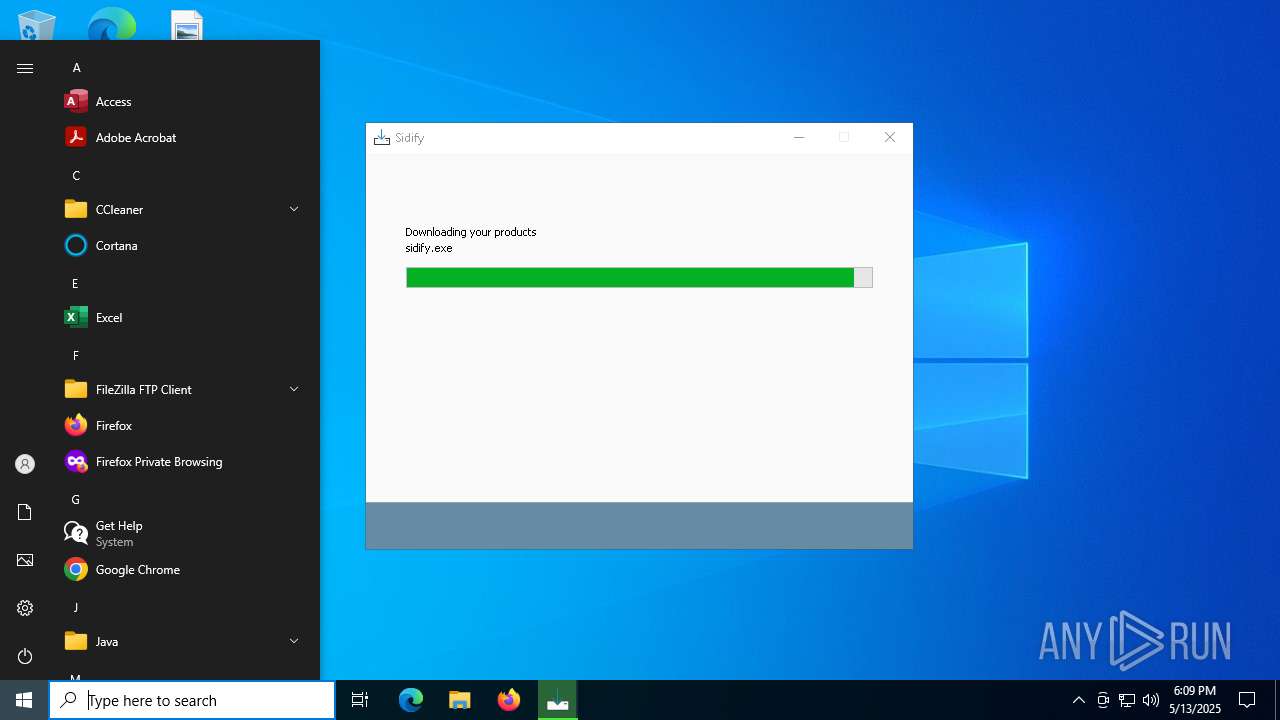Viewport: 1280px width, 720px height.
Task: Select the image file on the desktop
Action: [x=187, y=24]
